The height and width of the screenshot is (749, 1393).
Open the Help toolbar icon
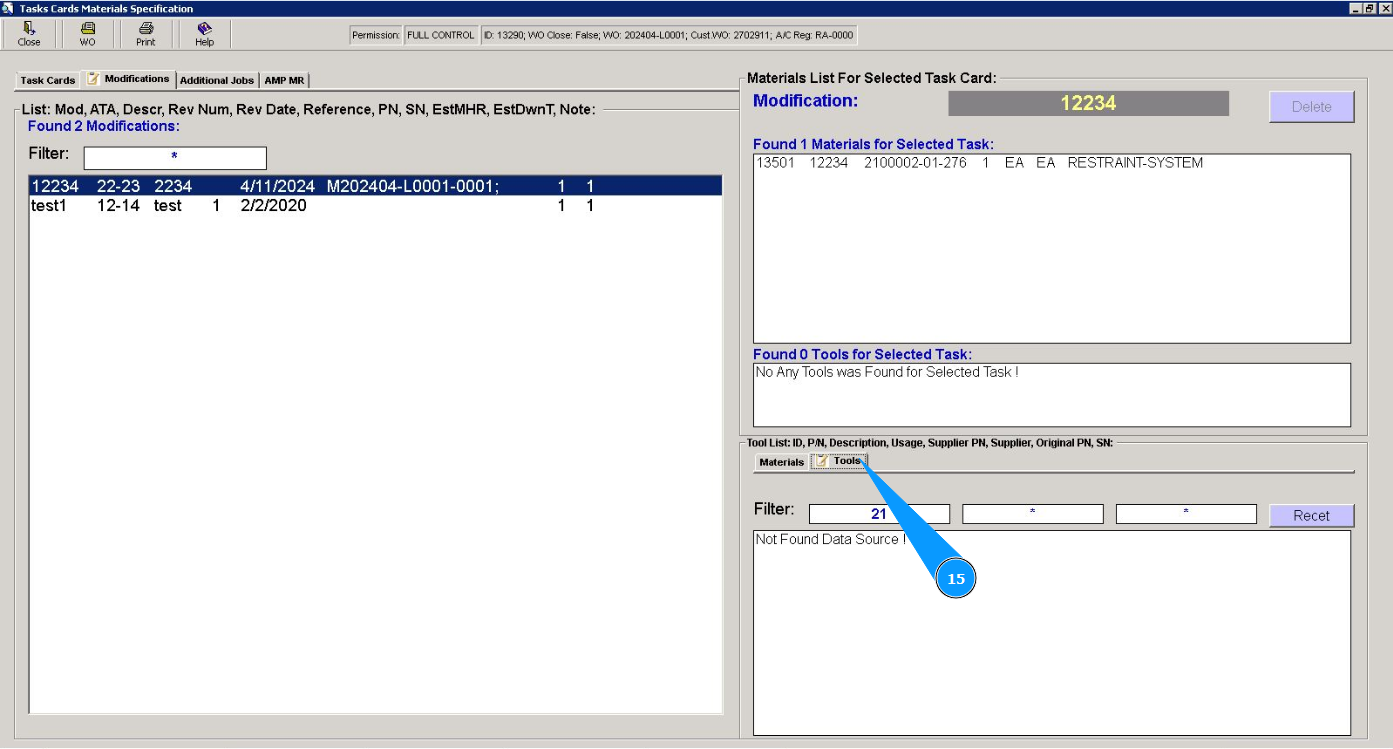point(204,34)
